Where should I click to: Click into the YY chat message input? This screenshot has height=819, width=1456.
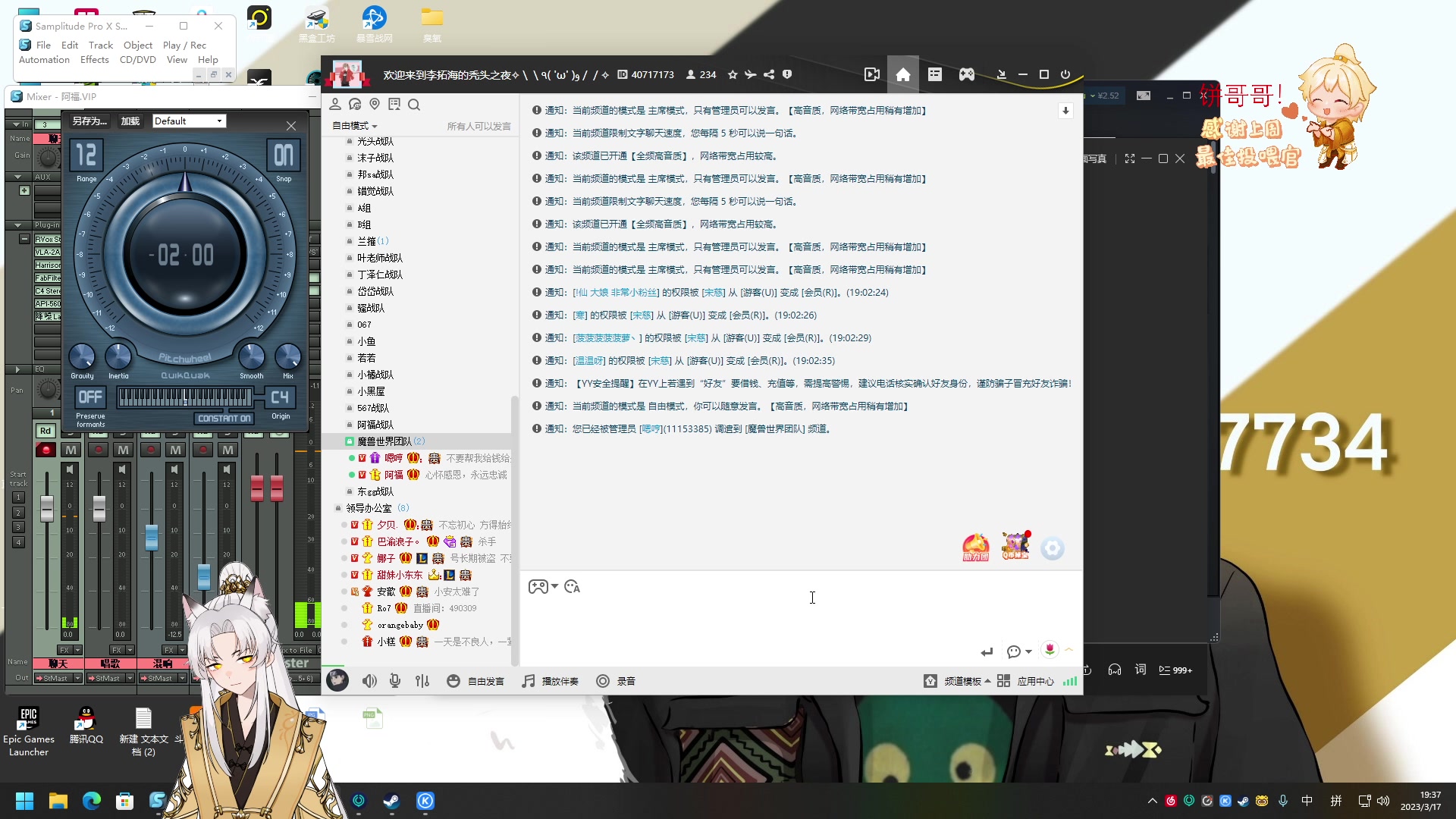[x=801, y=618]
